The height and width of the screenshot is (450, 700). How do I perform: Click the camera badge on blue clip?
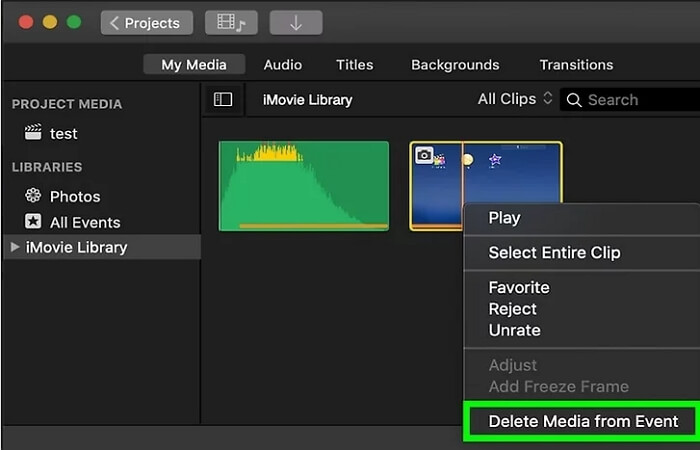[x=424, y=155]
